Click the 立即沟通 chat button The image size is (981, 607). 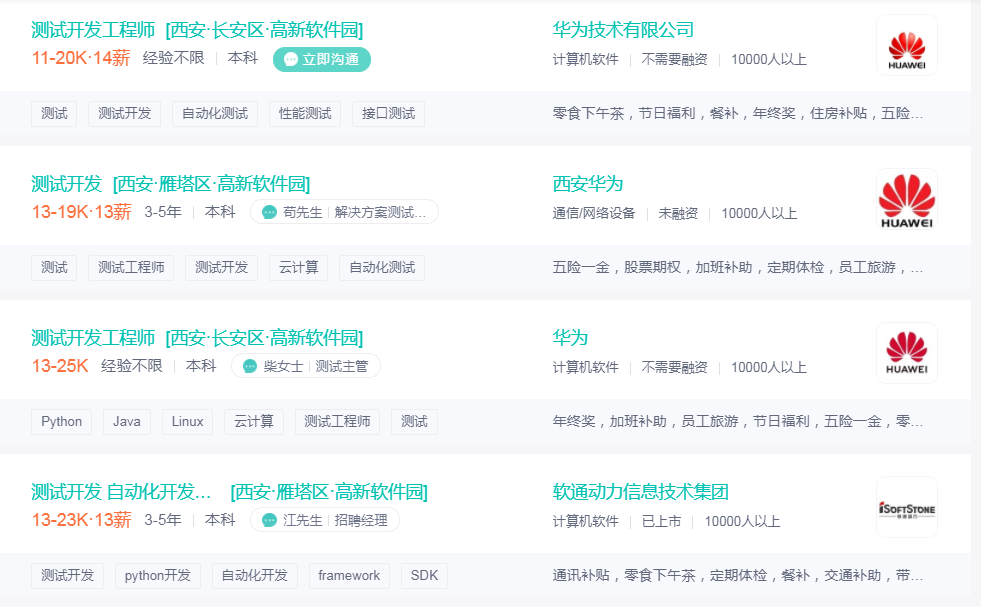[322, 59]
